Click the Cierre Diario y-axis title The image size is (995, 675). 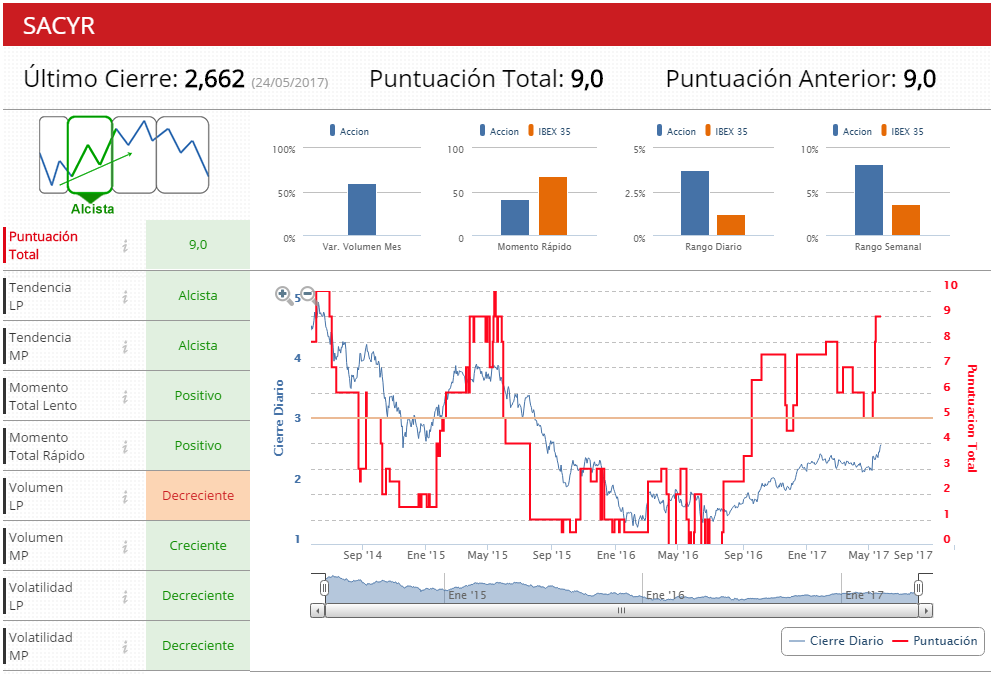coord(279,418)
